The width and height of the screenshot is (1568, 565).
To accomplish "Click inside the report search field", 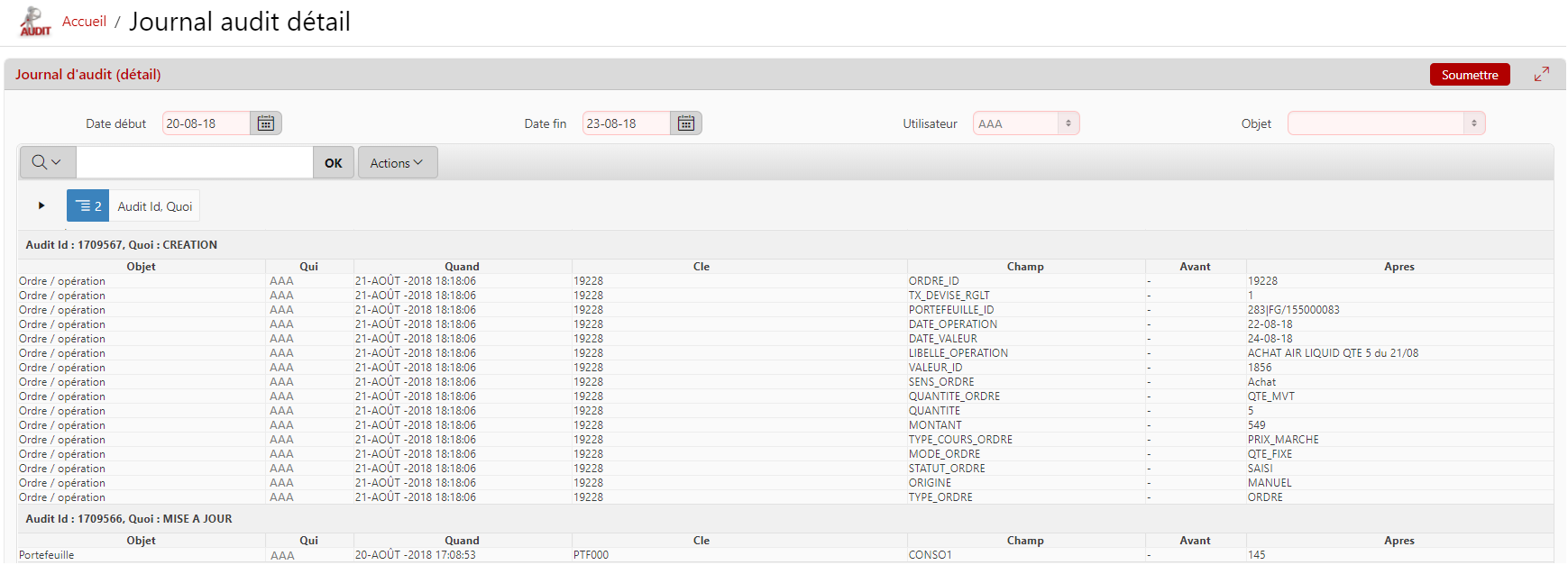I will (x=194, y=163).
